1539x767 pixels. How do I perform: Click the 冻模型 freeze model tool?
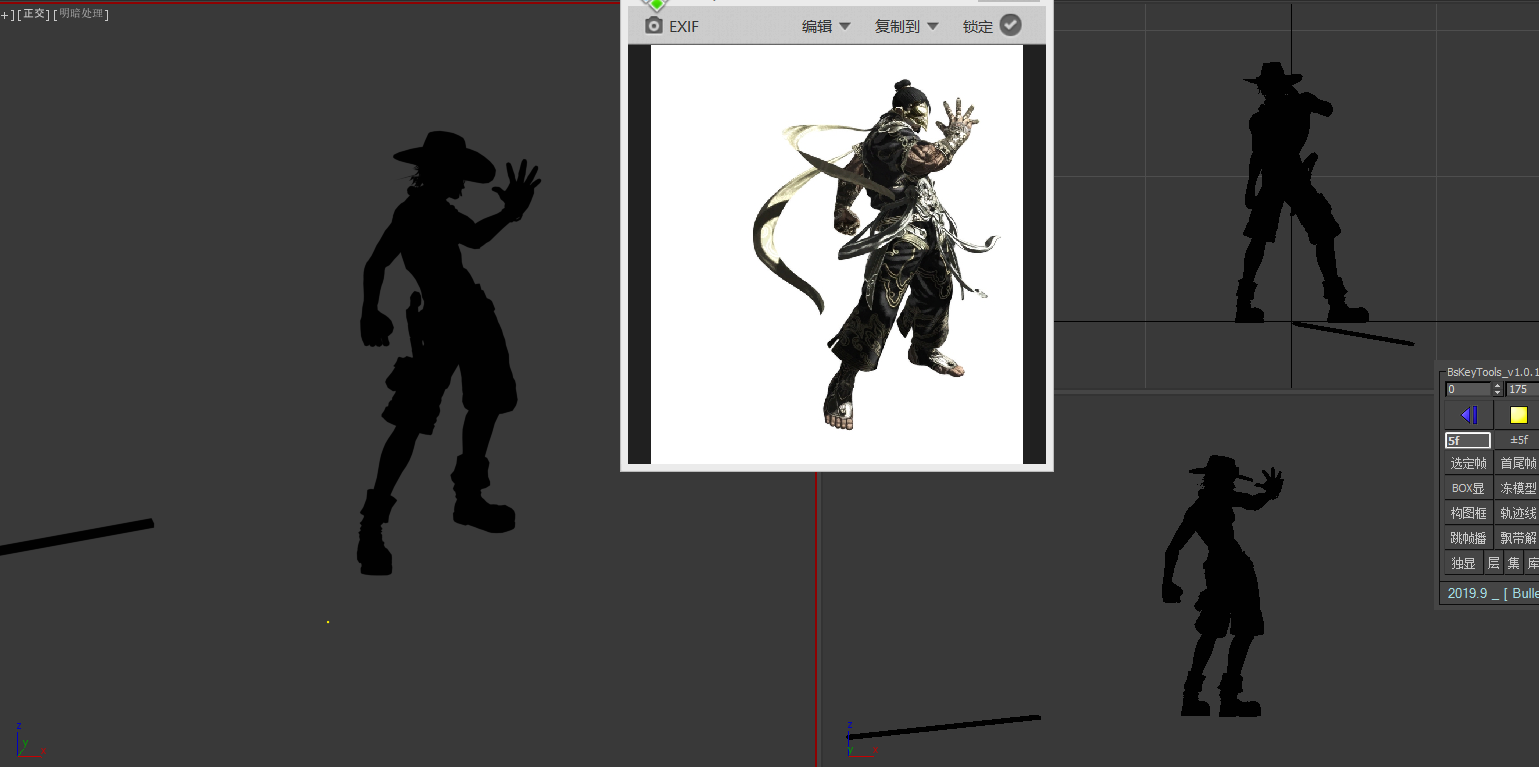(1518, 487)
